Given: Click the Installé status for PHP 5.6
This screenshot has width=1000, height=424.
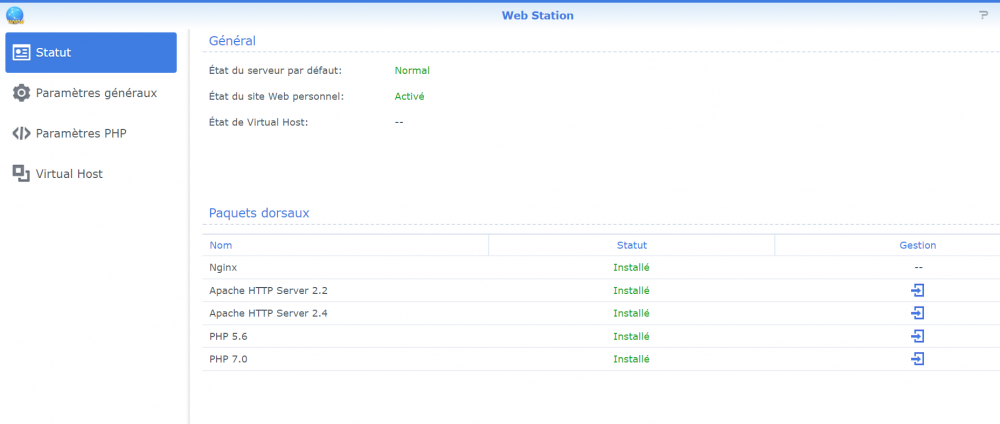Looking at the screenshot, I should (x=631, y=336).
